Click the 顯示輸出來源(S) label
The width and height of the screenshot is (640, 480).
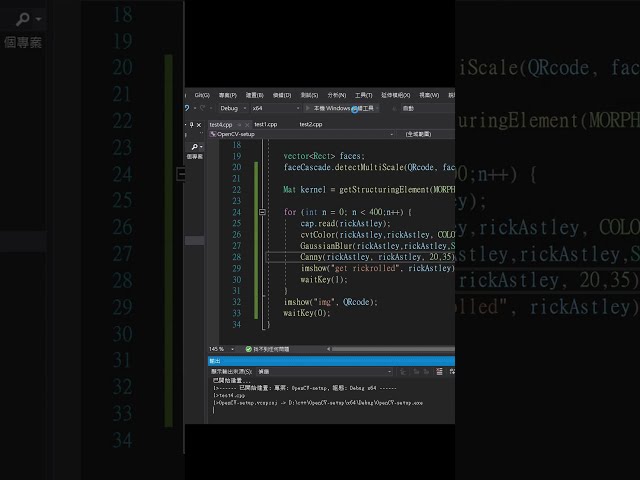[x=231, y=371]
